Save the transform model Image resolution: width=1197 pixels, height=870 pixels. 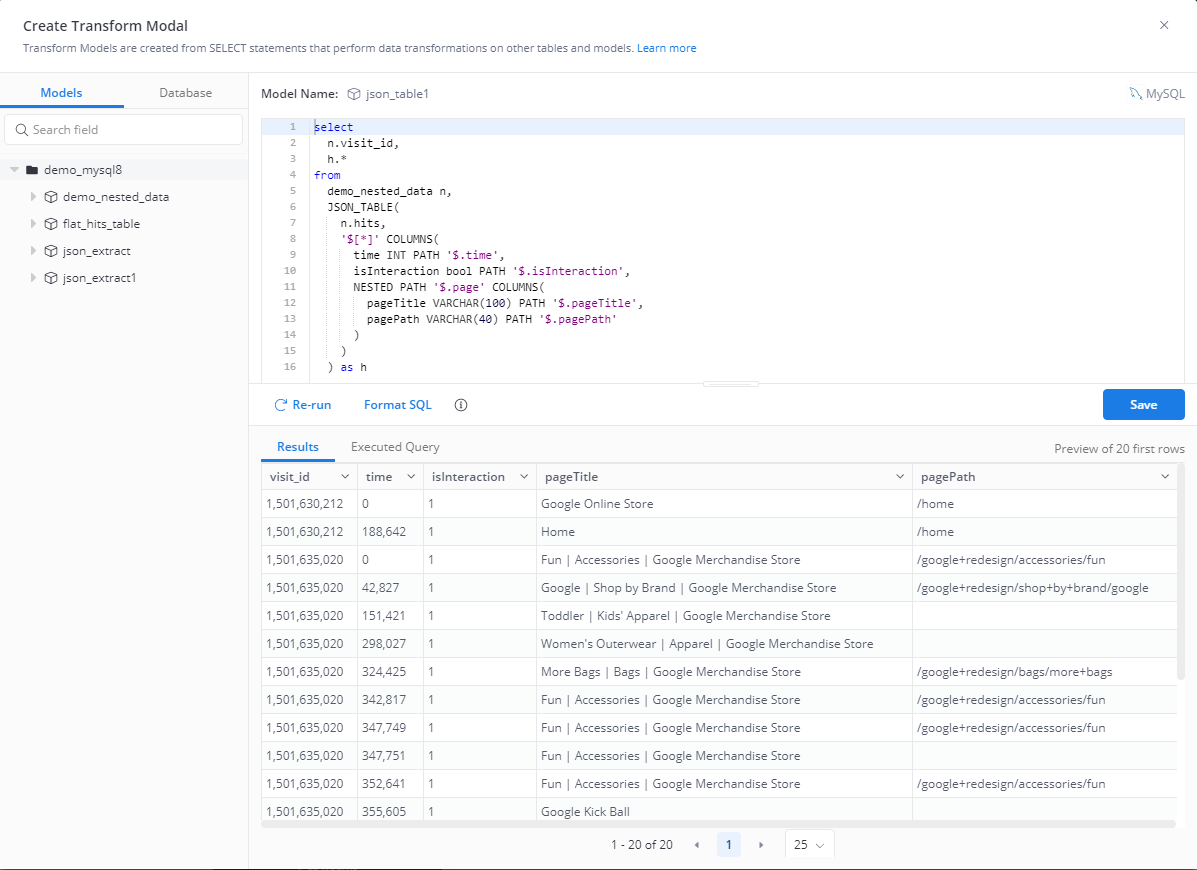tap(1143, 405)
